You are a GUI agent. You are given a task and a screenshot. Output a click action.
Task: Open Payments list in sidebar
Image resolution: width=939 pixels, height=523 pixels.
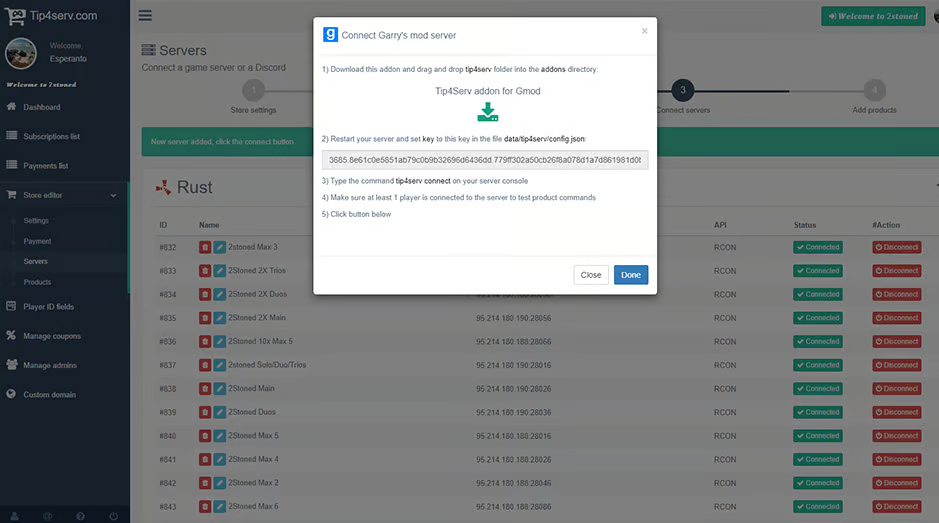pyautogui.click(x=46, y=166)
